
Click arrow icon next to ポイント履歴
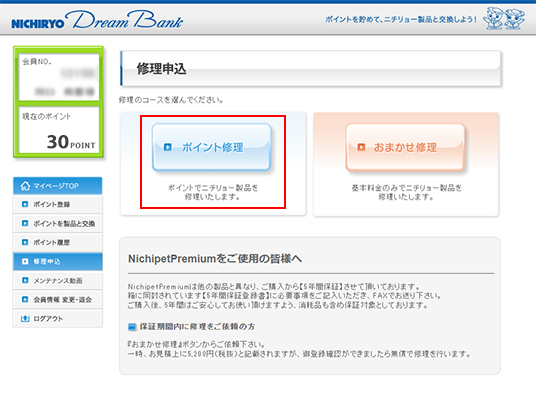click(25, 242)
